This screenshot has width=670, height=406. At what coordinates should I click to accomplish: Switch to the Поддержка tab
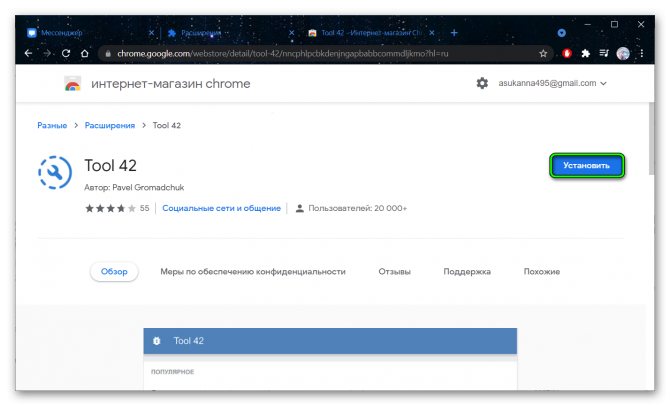467,271
